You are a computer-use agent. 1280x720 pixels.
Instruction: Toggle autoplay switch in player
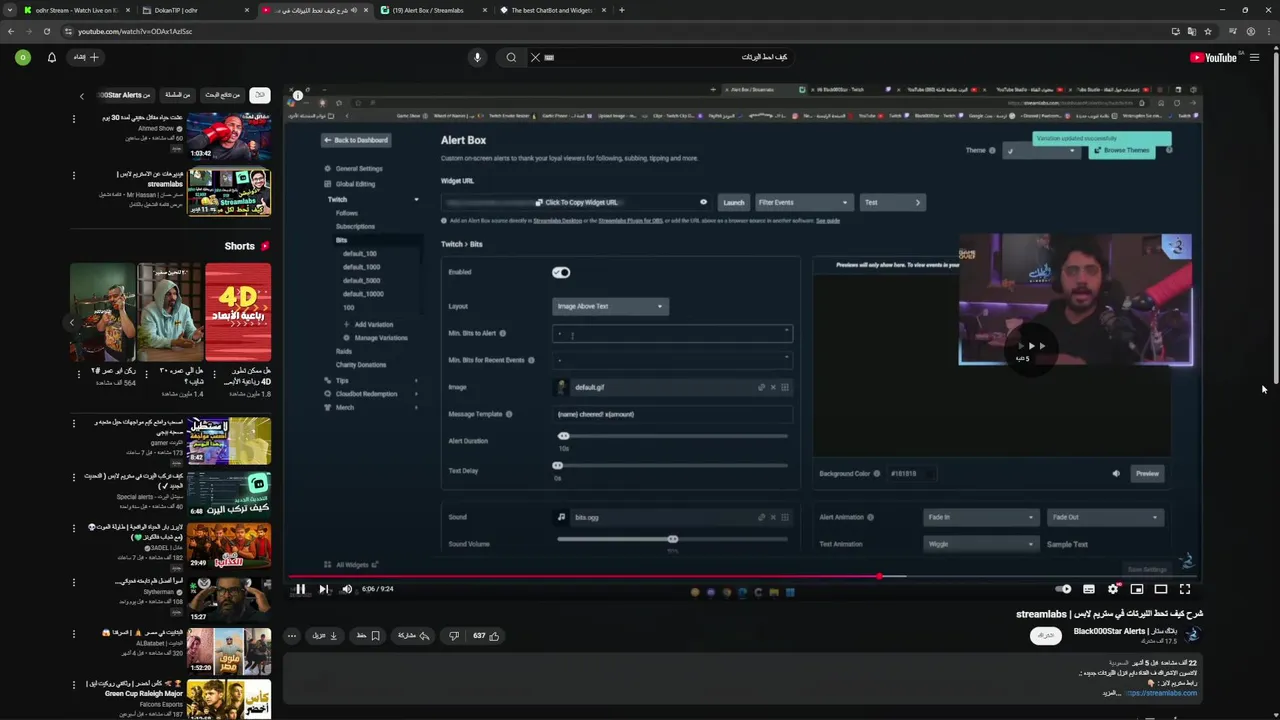[x=1065, y=589]
